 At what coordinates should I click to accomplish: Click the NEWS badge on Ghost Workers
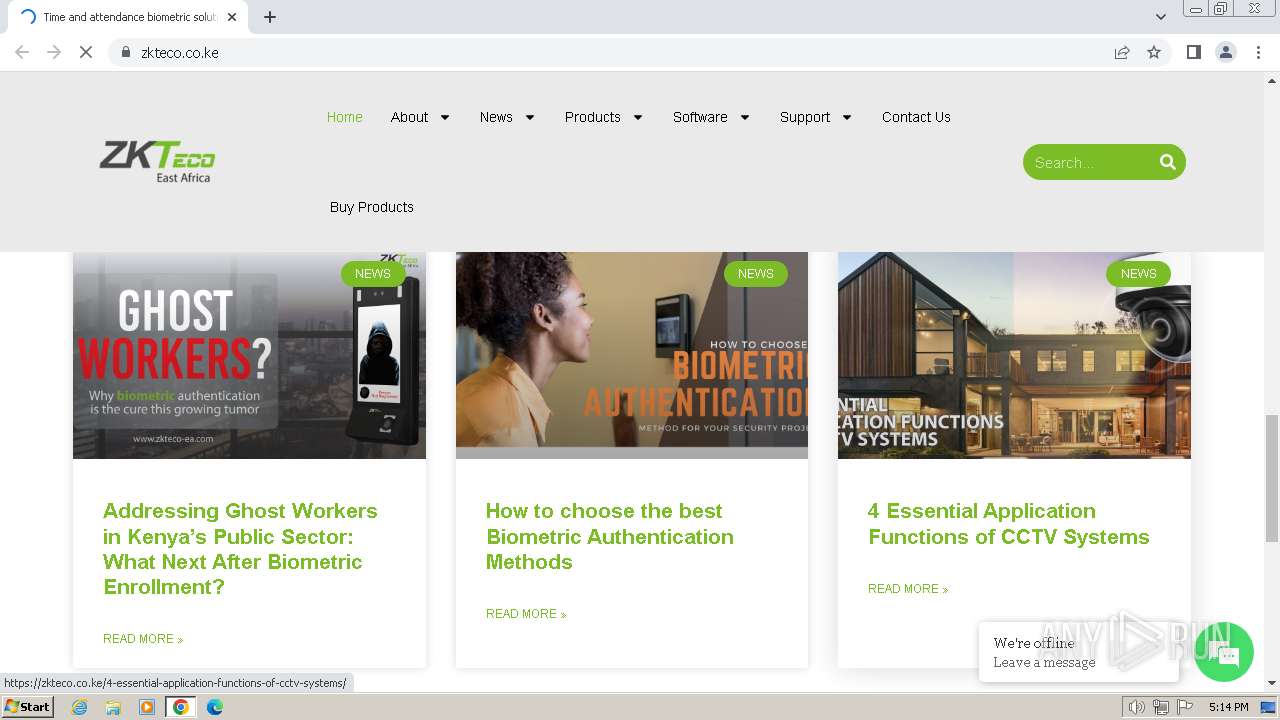coord(373,273)
